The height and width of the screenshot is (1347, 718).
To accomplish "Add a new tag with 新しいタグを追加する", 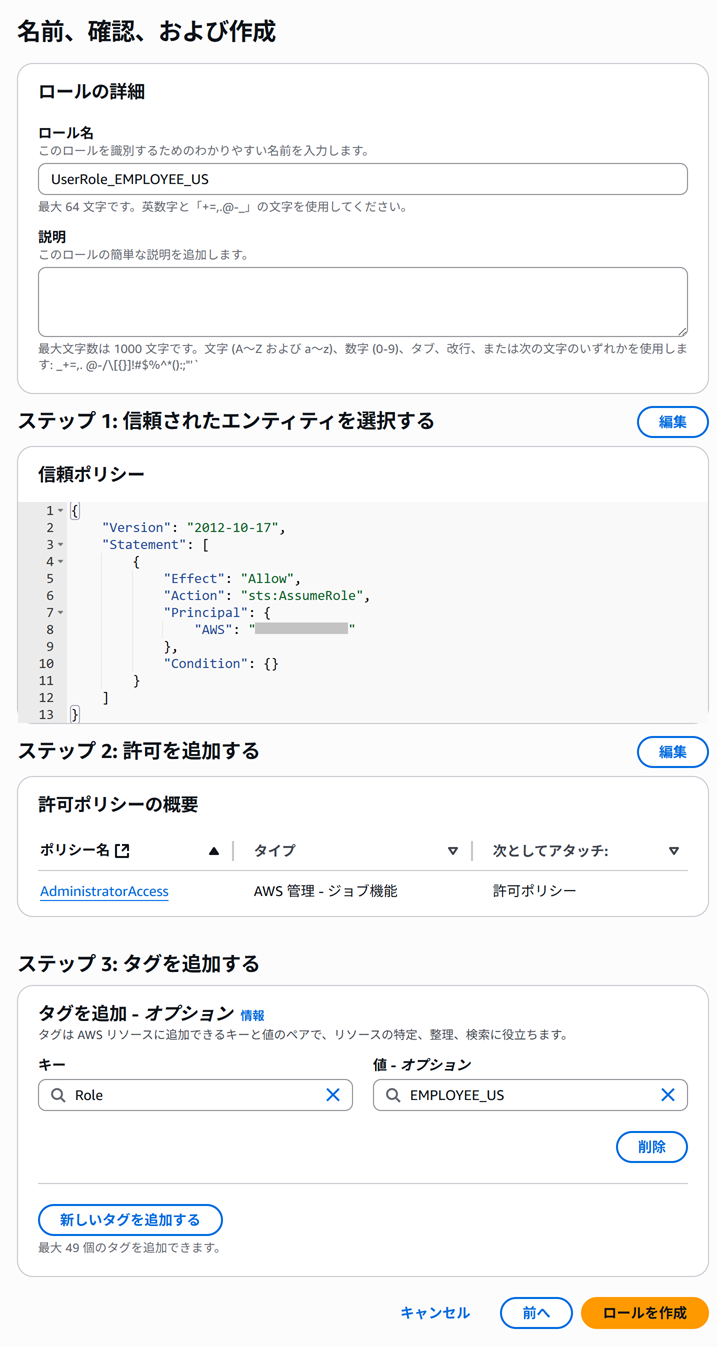I will click(x=130, y=1220).
